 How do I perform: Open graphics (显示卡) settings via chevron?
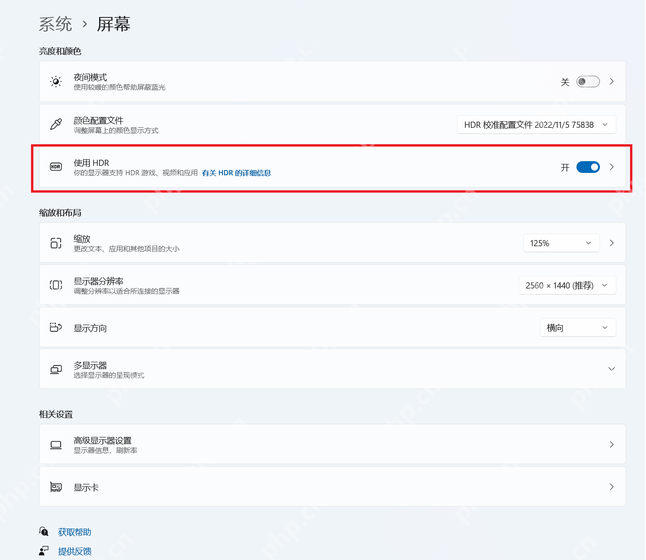612,487
